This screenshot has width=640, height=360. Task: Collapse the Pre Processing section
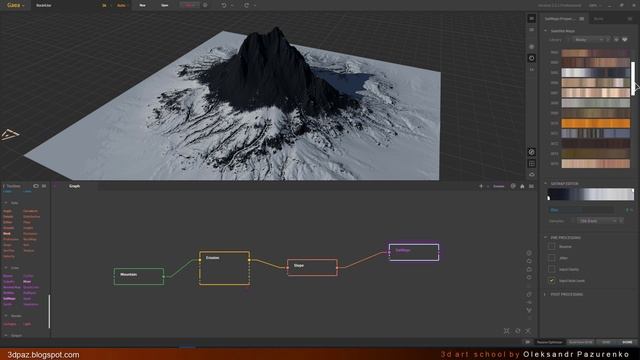coord(546,237)
